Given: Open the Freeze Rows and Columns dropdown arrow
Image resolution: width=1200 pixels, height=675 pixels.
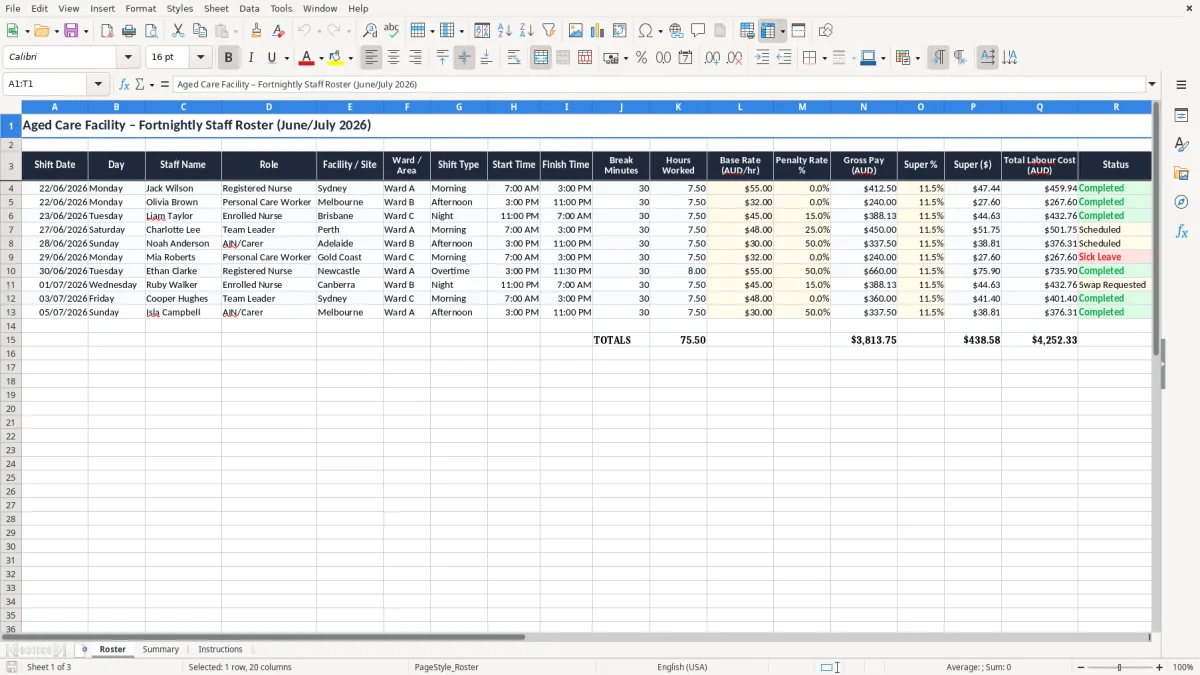Looking at the screenshot, I should click(x=782, y=30).
